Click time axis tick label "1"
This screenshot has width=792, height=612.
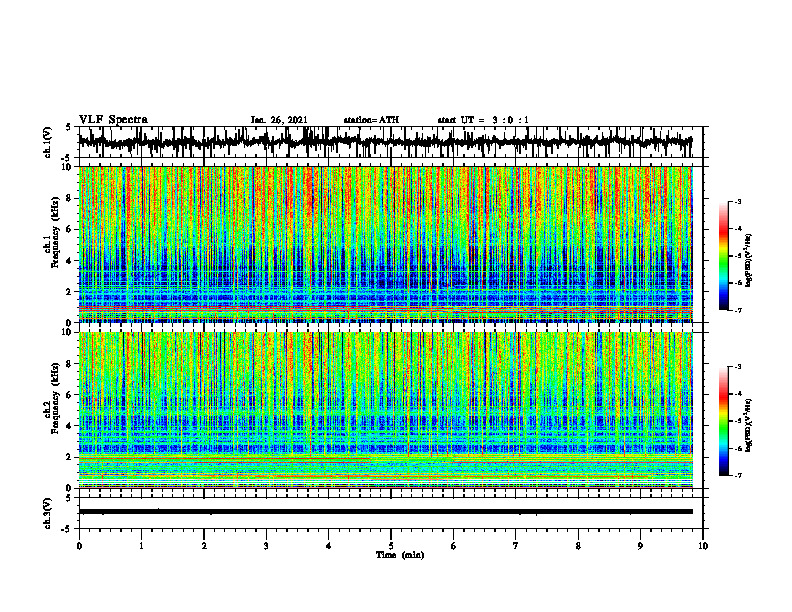tap(141, 546)
